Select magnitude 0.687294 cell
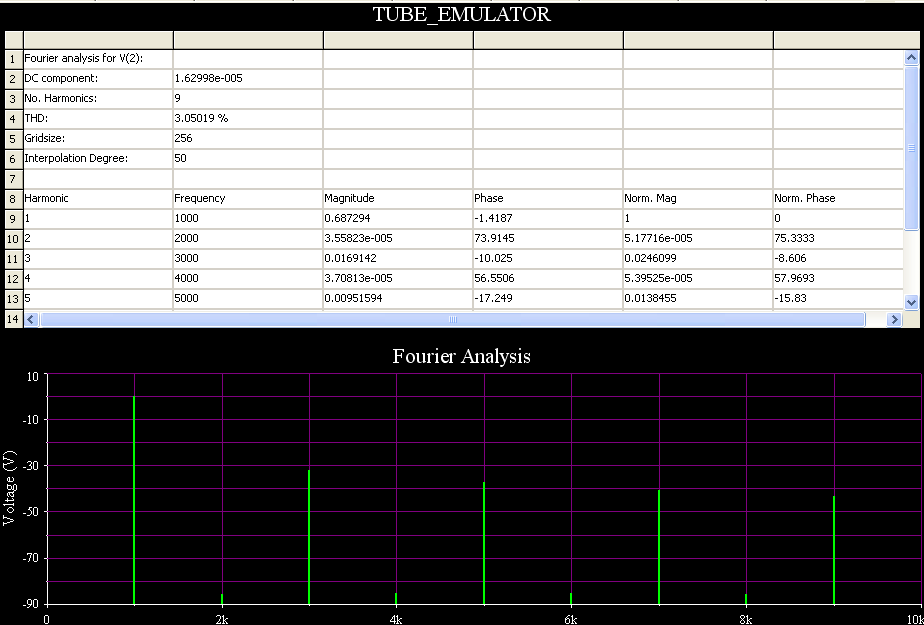The width and height of the screenshot is (924, 625). point(398,219)
